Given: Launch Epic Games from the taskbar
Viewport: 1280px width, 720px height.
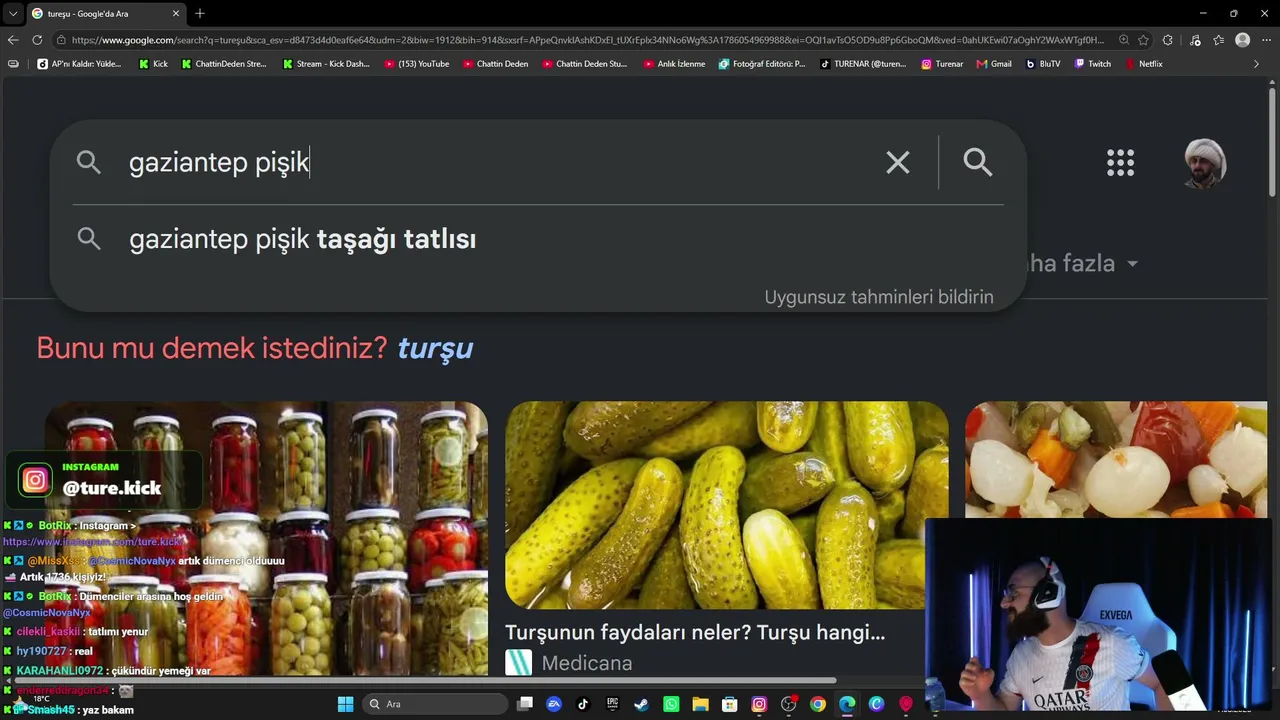Looking at the screenshot, I should (x=612, y=704).
